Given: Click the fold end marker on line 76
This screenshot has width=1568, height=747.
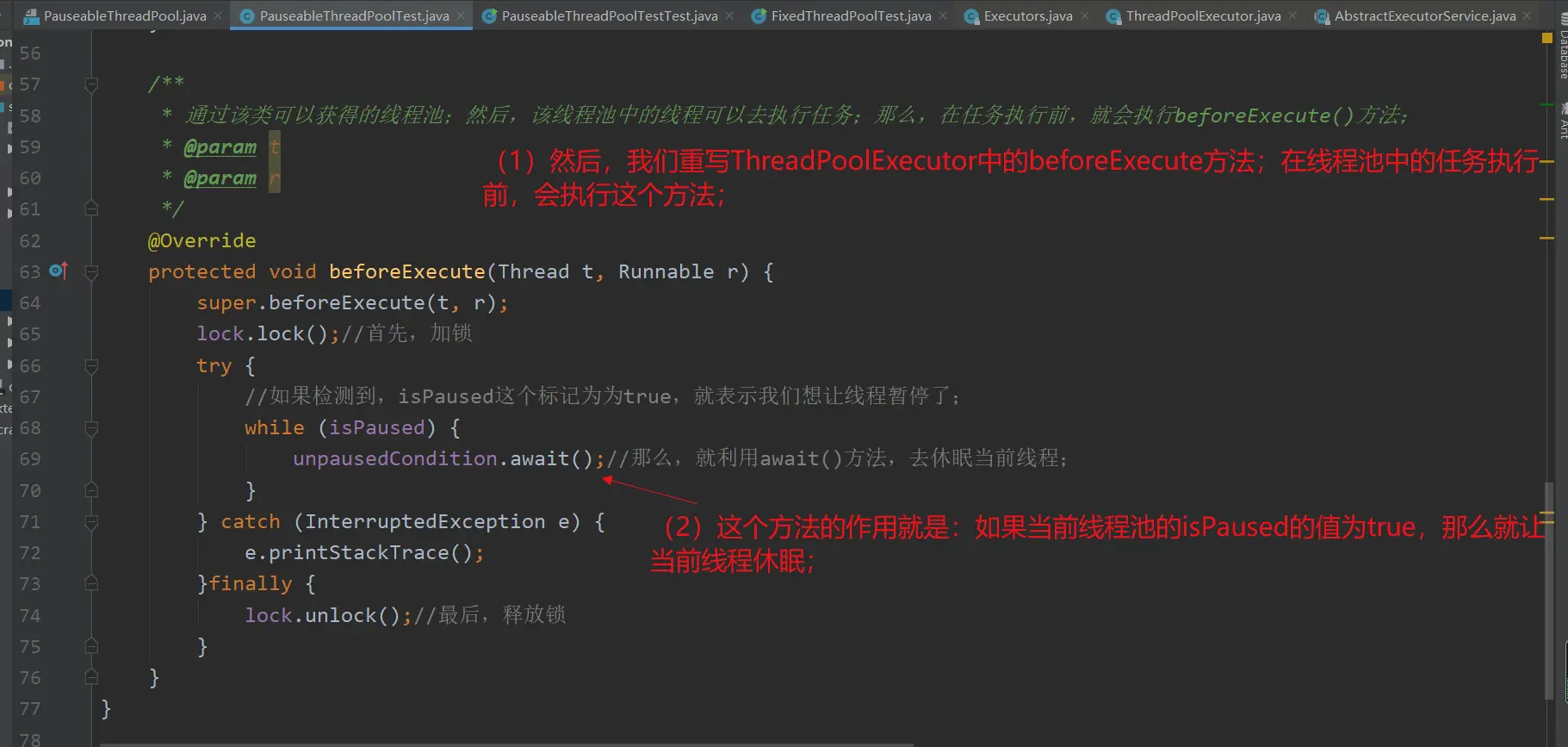Looking at the screenshot, I should pyautogui.click(x=91, y=678).
